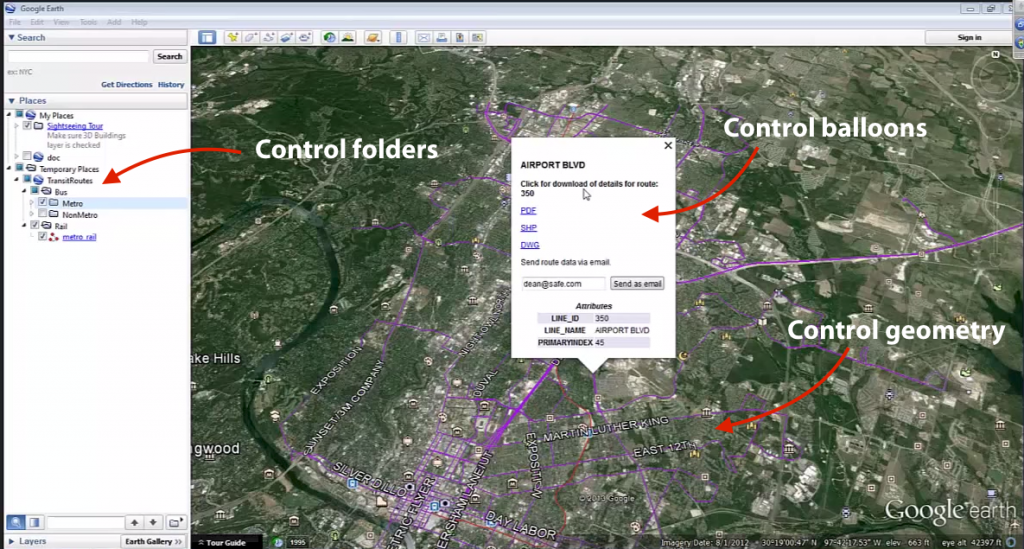
Task: Toggle the My Places checkbox
Action: [x=20, y=115]
